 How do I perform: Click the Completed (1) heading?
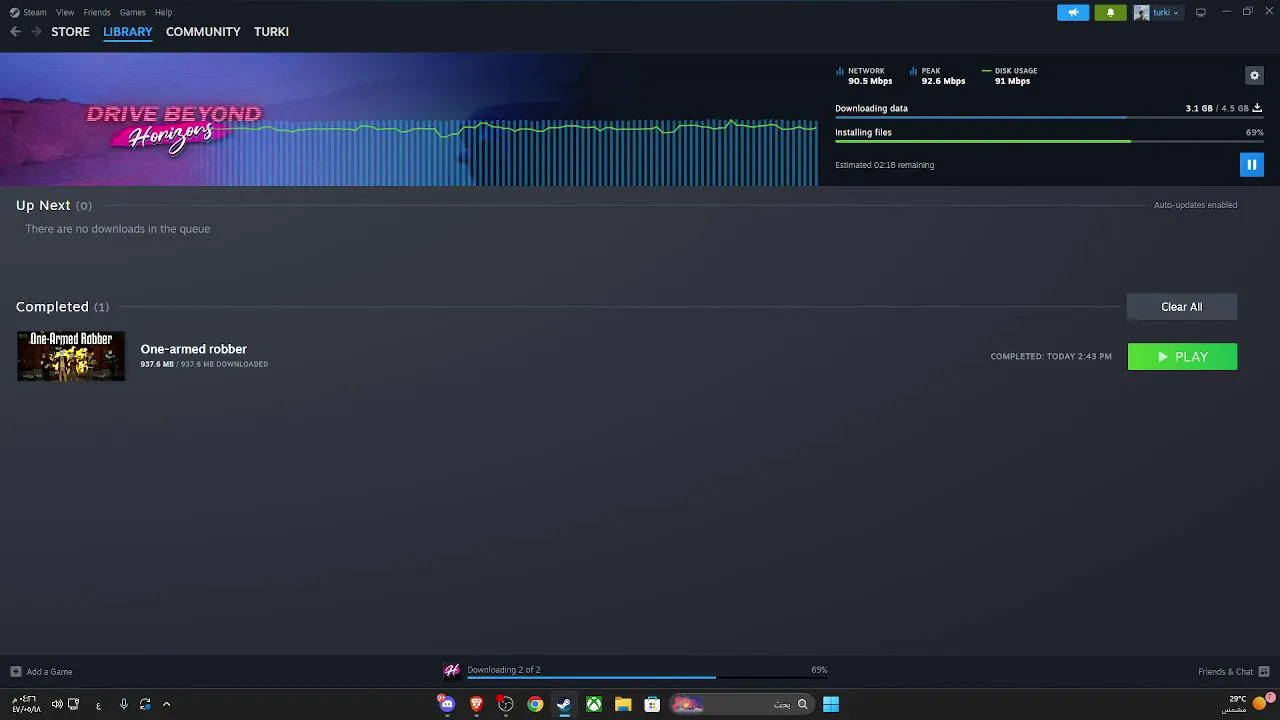point(62,307)
